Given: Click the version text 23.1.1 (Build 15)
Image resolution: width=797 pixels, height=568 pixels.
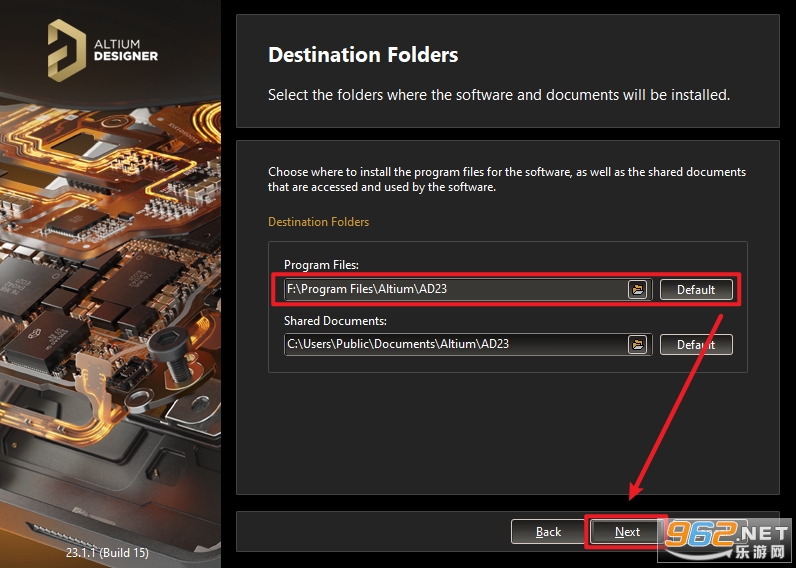Looking at the screenshot, I should 107,552.
